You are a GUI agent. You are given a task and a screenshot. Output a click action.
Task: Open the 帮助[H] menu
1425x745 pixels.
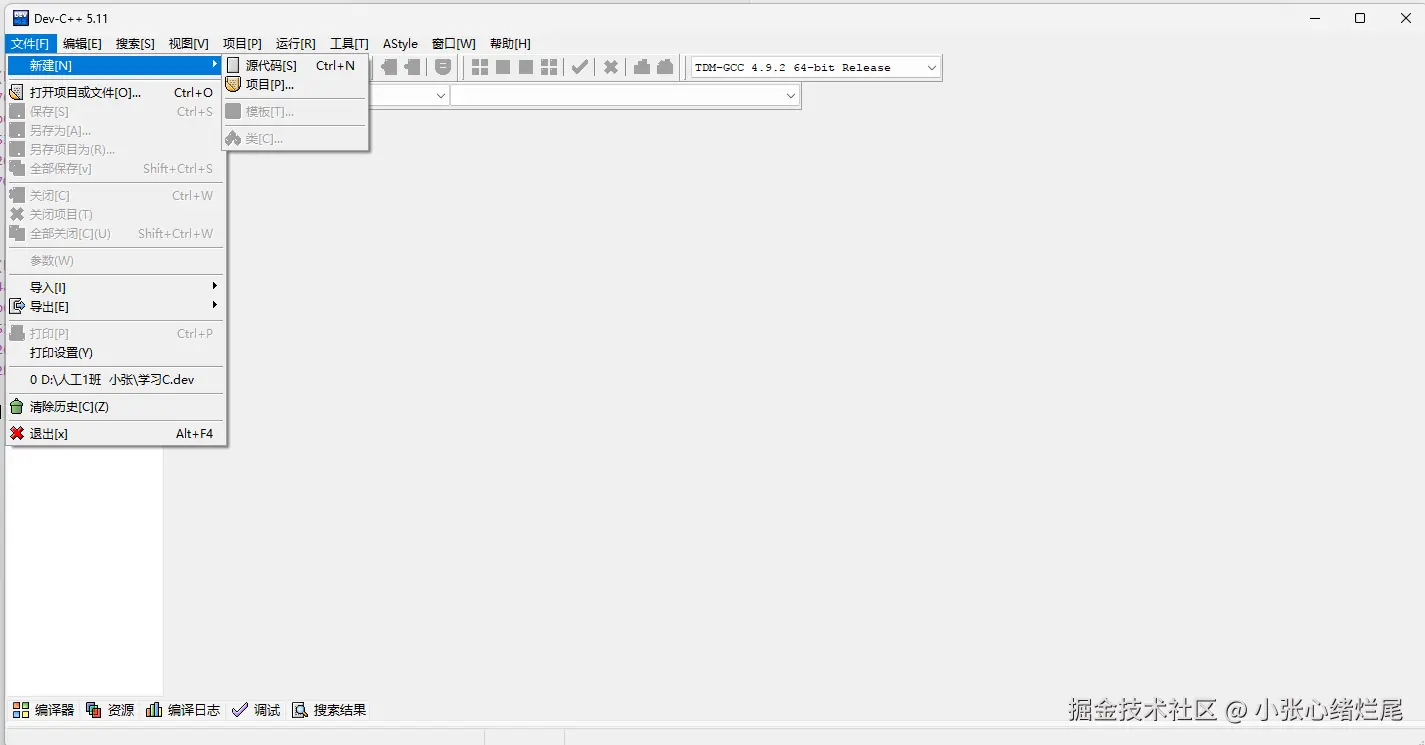coord(510,44)
